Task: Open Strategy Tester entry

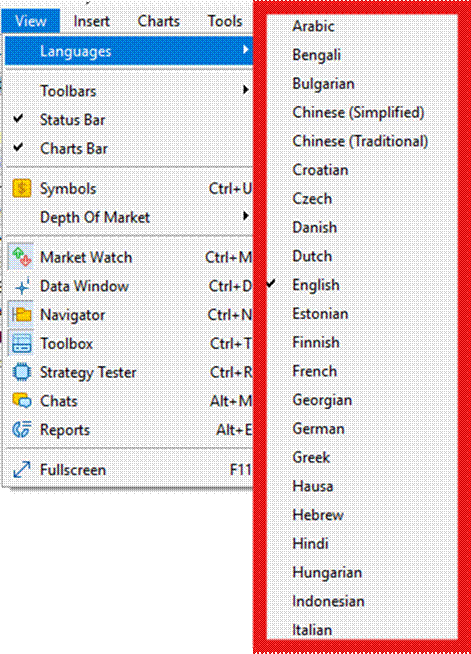Action: pyautogui.click(x=128, y=372)
